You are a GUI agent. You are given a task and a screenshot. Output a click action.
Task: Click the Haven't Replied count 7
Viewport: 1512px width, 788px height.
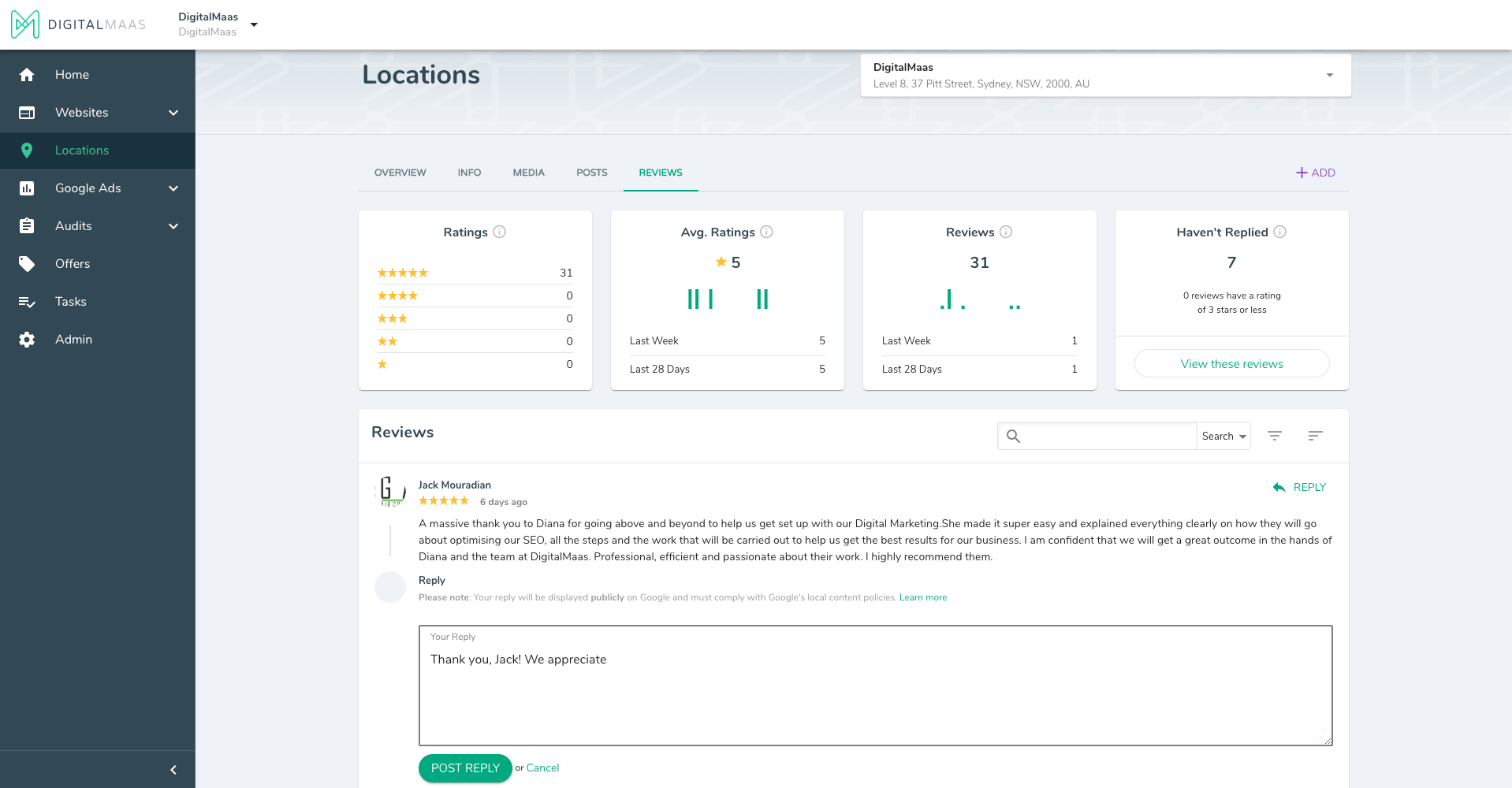click(x=1231, y=262)
